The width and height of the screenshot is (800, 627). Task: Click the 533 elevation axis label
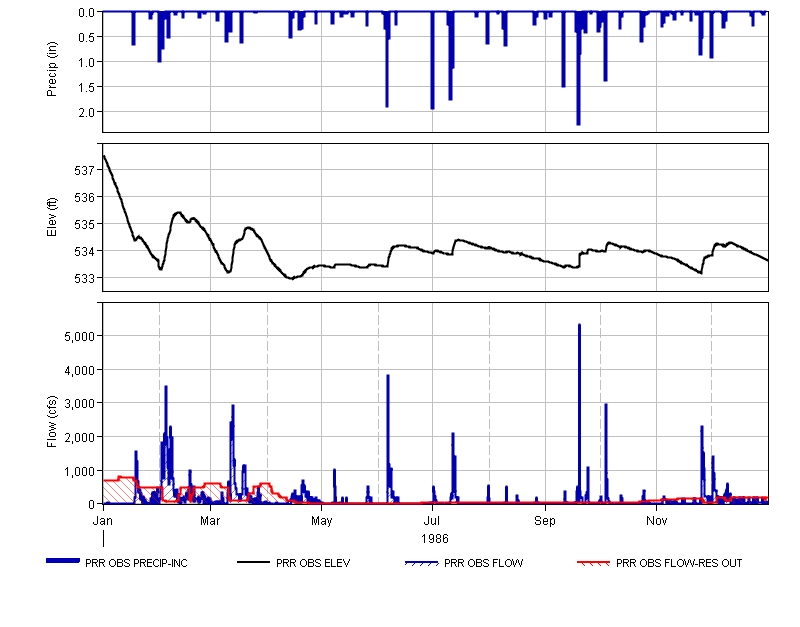click(x=85, y=279)
